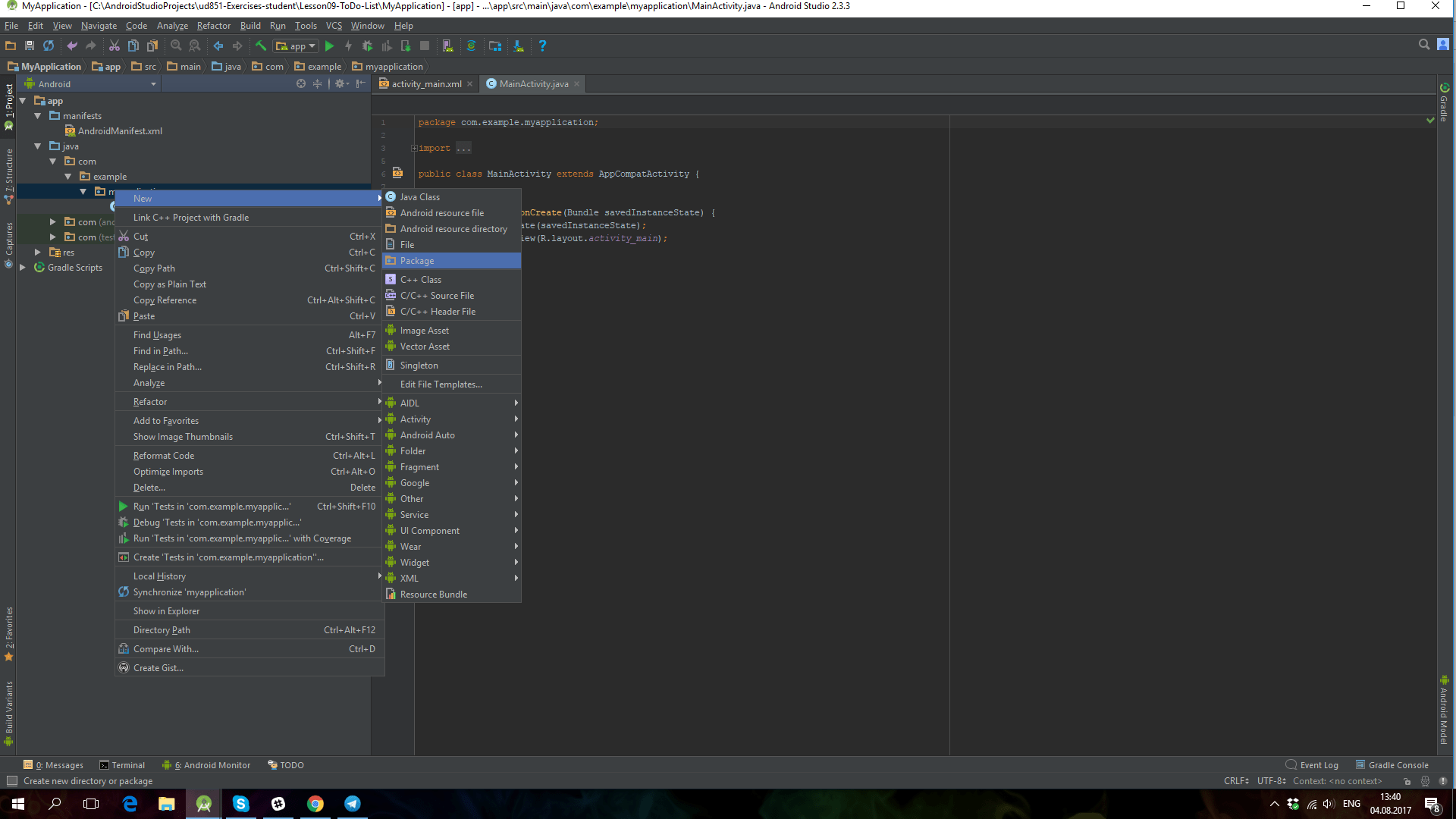Click the green Run app button

(329, 46)
